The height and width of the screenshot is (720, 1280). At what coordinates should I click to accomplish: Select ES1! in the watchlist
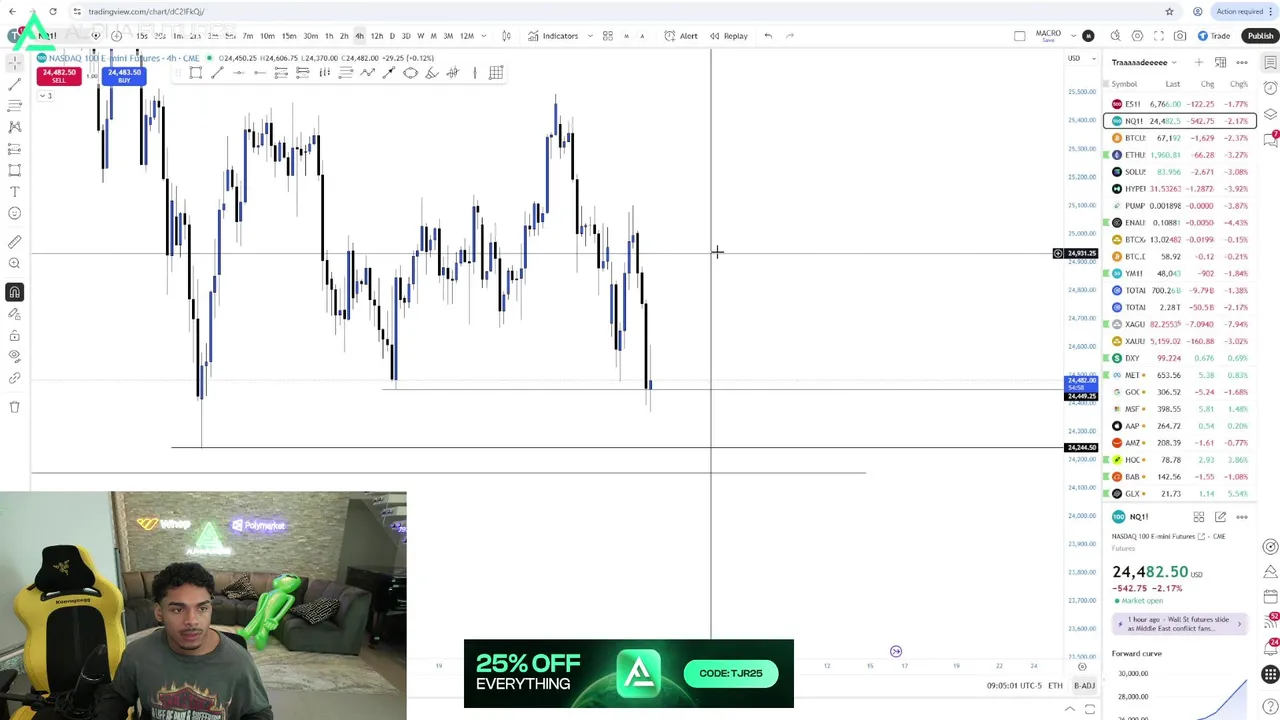1180,104
